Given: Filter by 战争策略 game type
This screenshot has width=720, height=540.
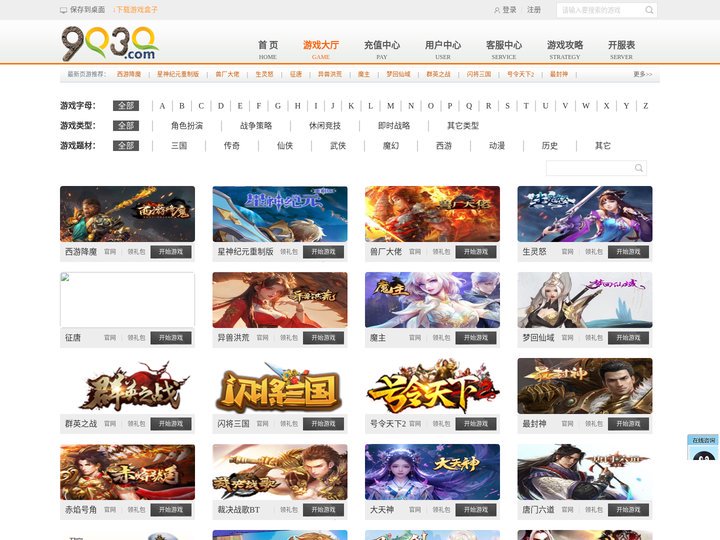Looking at the screenshot, I should pos(256,125).
